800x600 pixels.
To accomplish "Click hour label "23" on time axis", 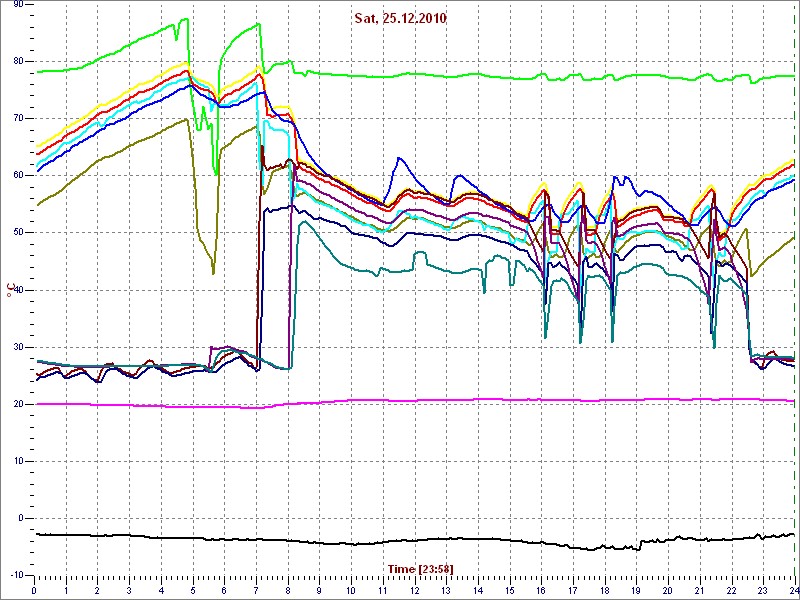I will tap(763, 590).
